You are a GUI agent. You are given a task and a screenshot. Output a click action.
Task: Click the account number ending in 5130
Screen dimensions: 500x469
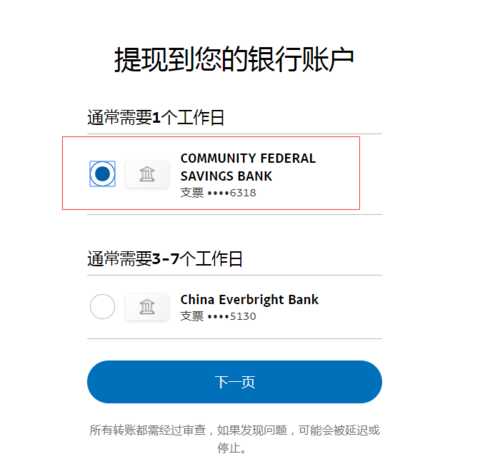tap(232, 316)
